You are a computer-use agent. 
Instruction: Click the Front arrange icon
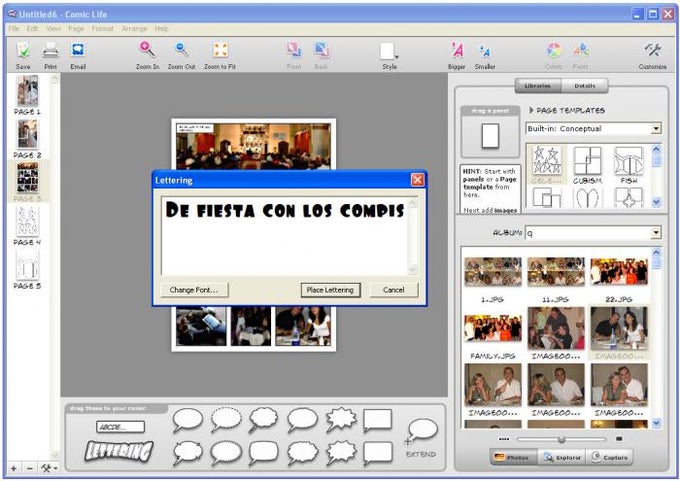click(294, 51)
